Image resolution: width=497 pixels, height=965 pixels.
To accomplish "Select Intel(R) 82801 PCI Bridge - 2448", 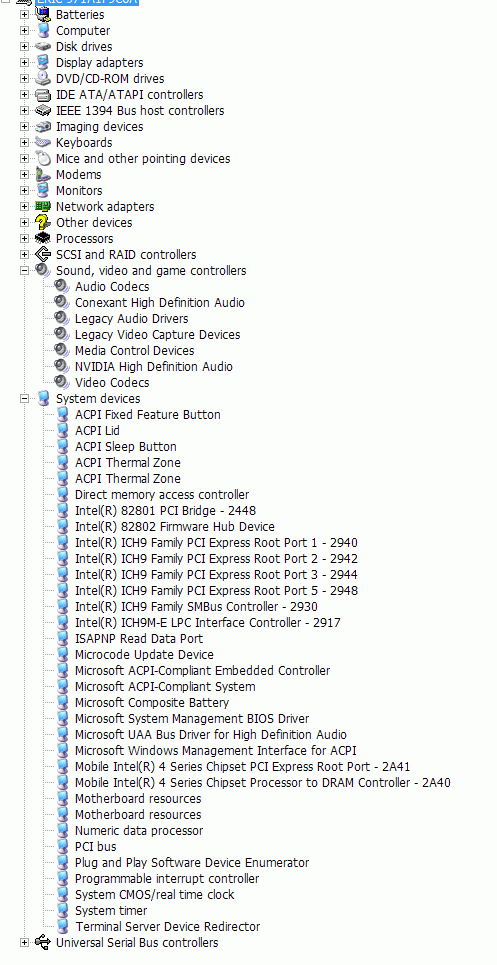I will point(165,510).
